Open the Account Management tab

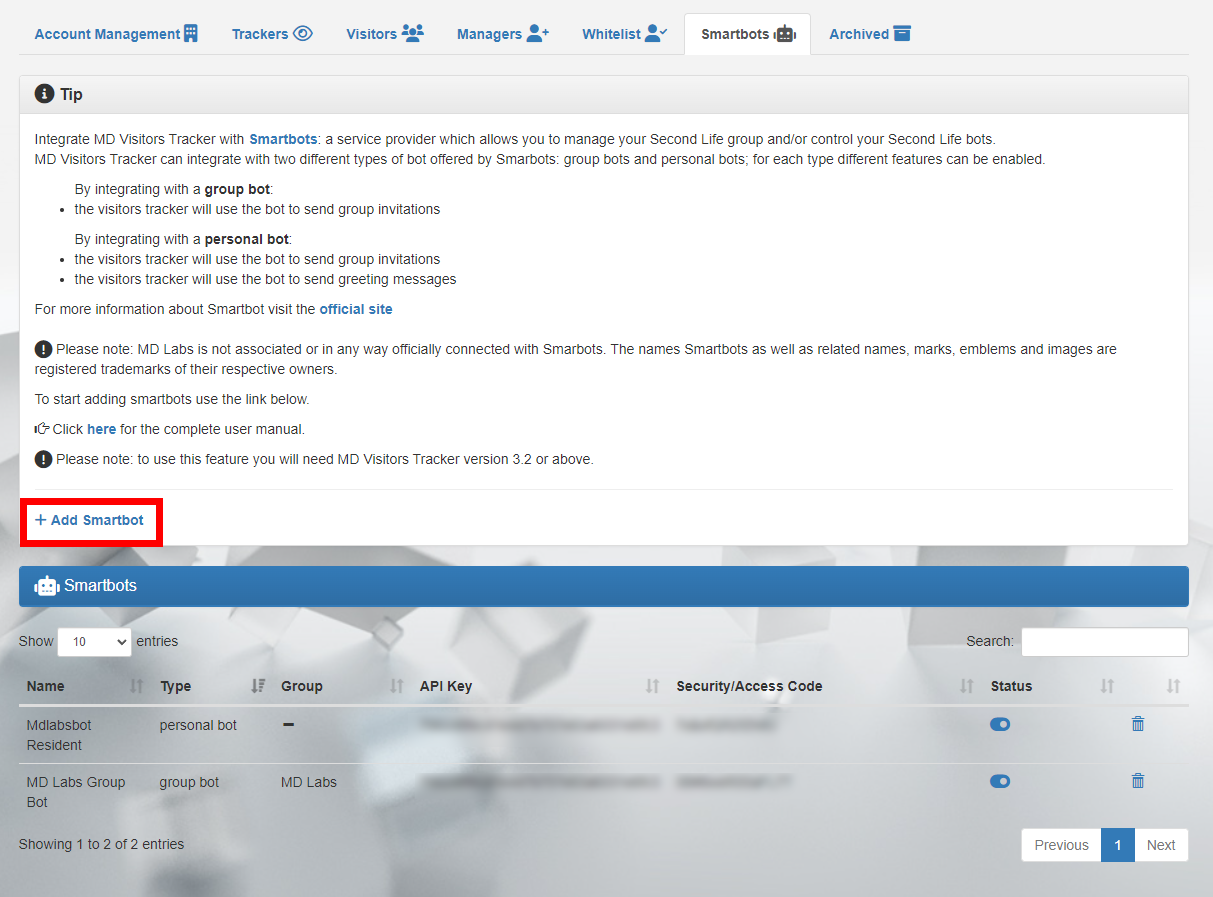(x=116, y=34)
